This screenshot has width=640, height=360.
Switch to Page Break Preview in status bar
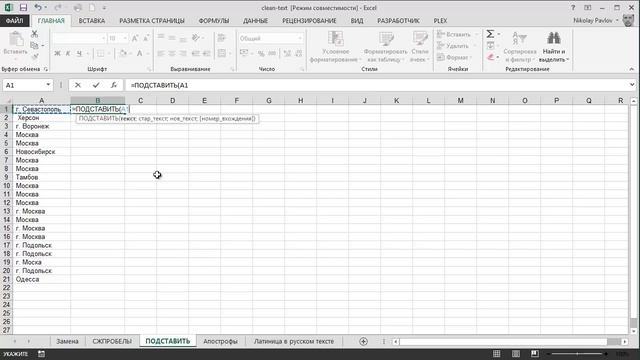click(535, 354)
